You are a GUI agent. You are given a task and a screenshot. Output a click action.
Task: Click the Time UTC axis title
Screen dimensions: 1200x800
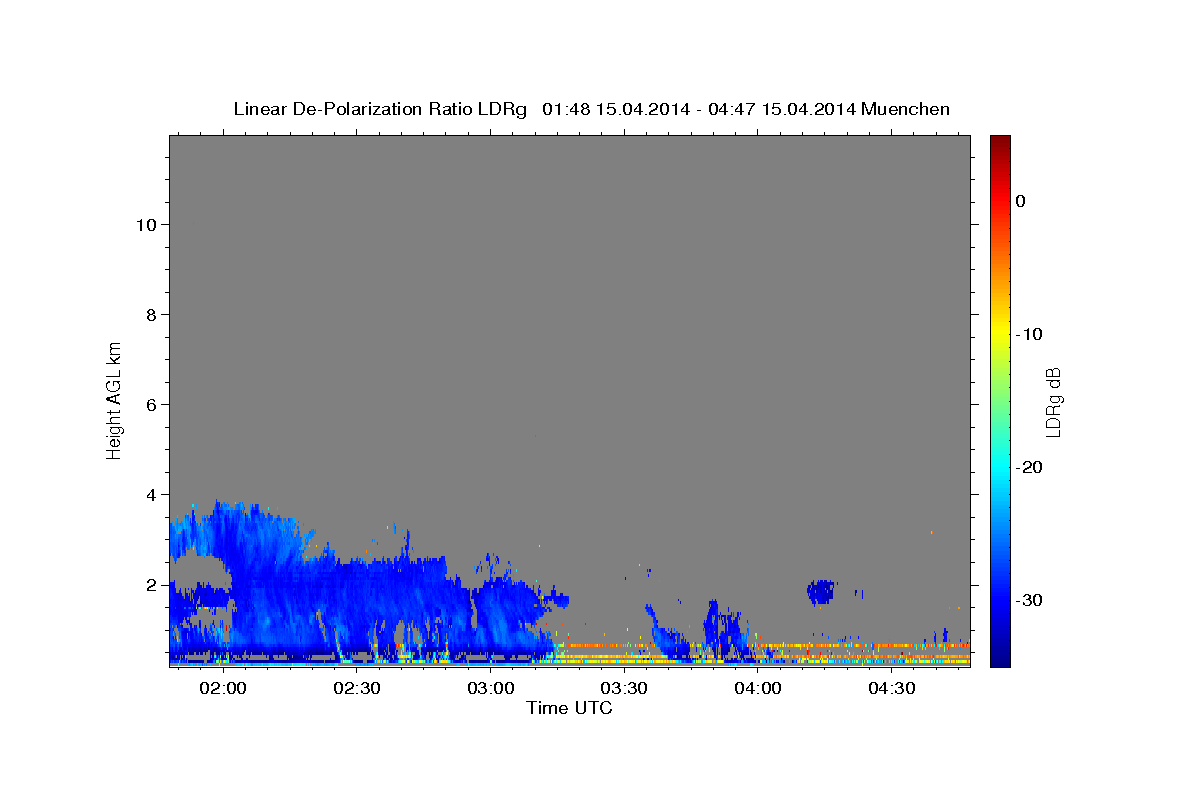pyautogui.click(x=569, y=708)
